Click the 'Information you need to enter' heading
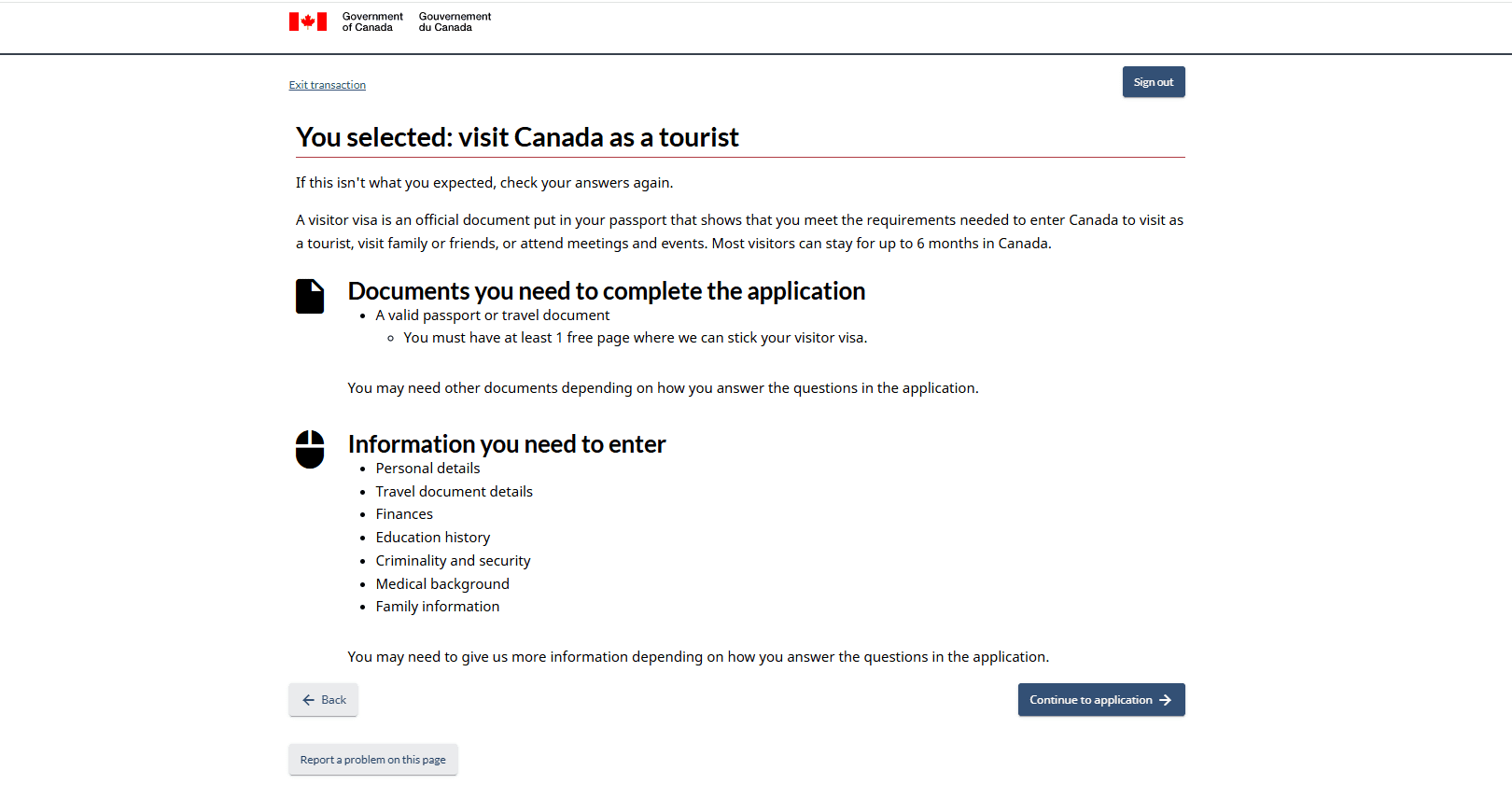 (x=507, y=443)
